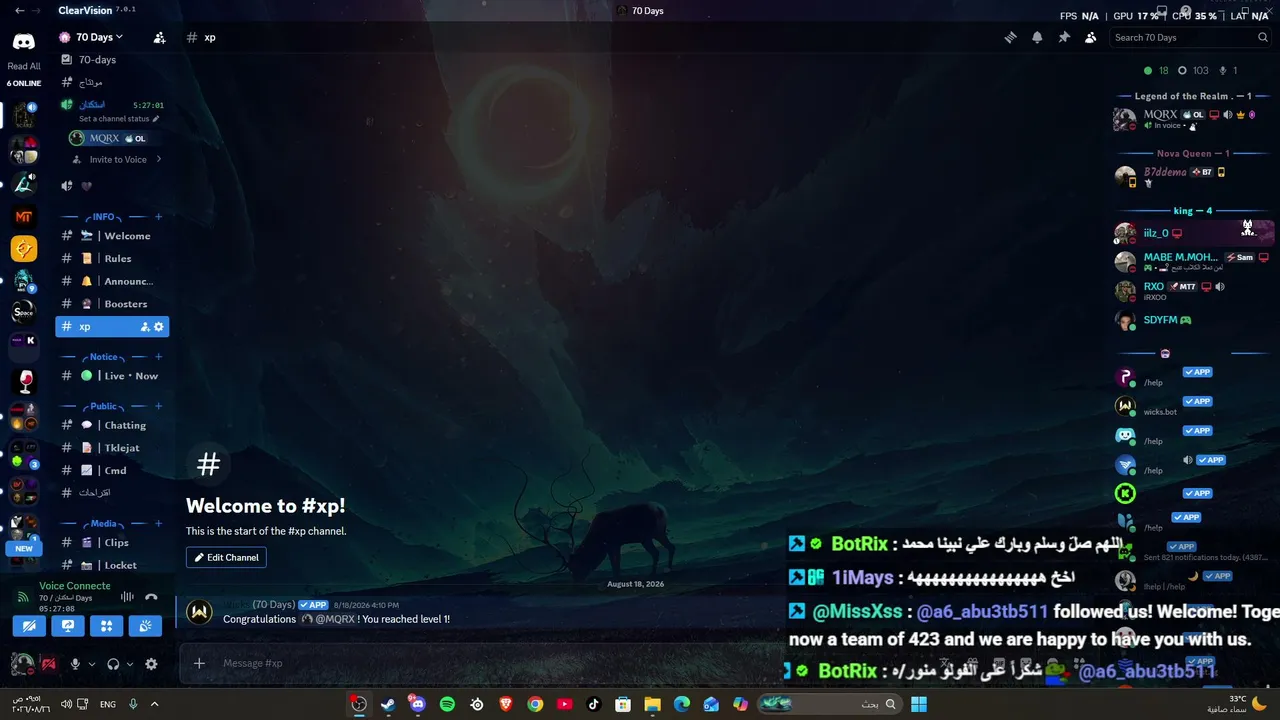Image resolution: width=1280 pixels, height=720 pixels.
Task: Toggle noise suppression waveform icon
Action: [x=127, y=597]
